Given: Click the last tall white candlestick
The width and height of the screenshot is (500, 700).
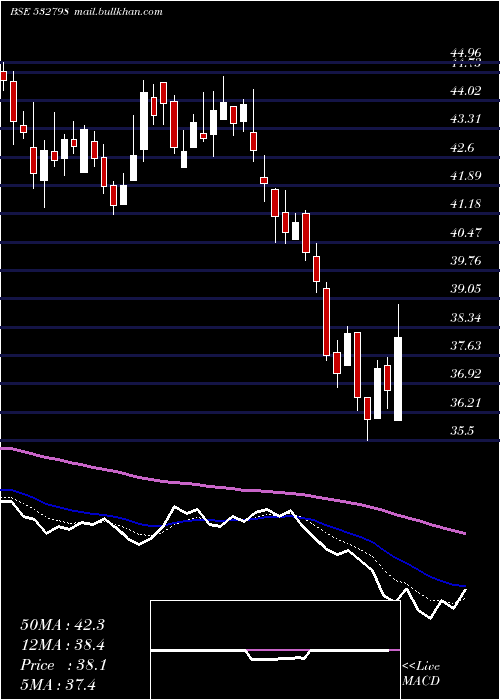Looking at the screenshot, I should click(x=398, y=379).
